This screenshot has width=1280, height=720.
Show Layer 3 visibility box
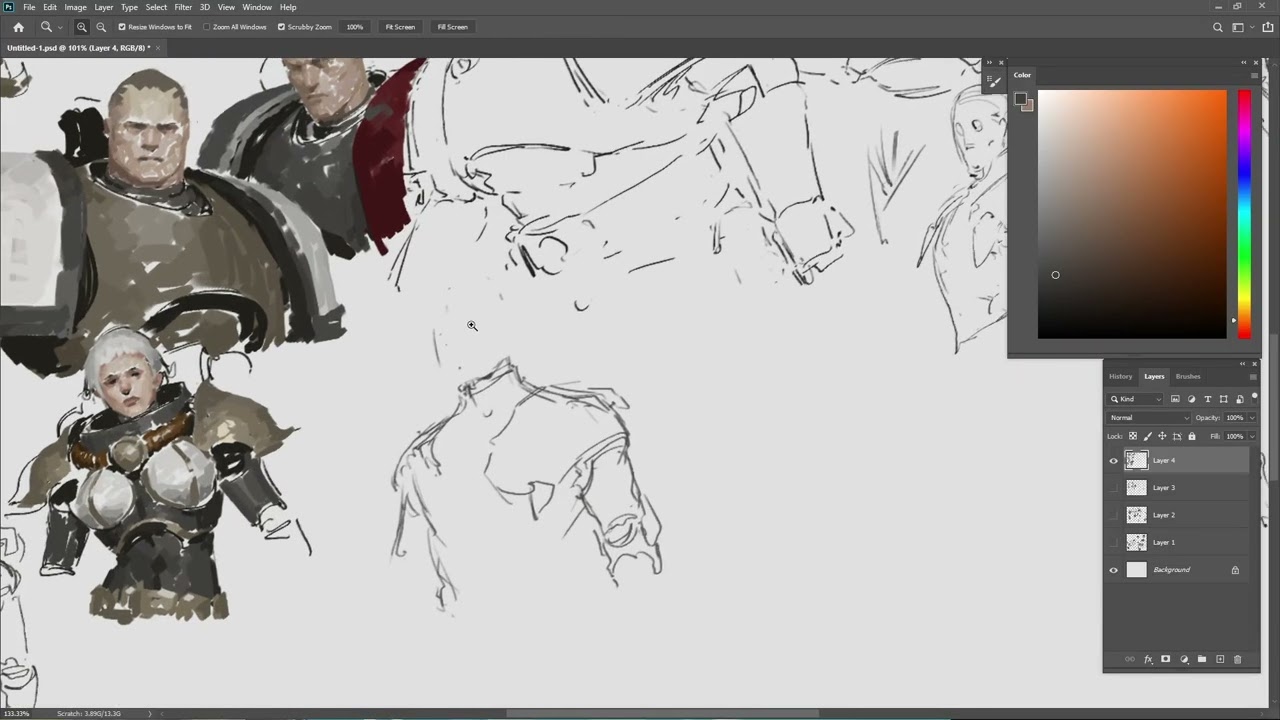tap(1114, 488)
